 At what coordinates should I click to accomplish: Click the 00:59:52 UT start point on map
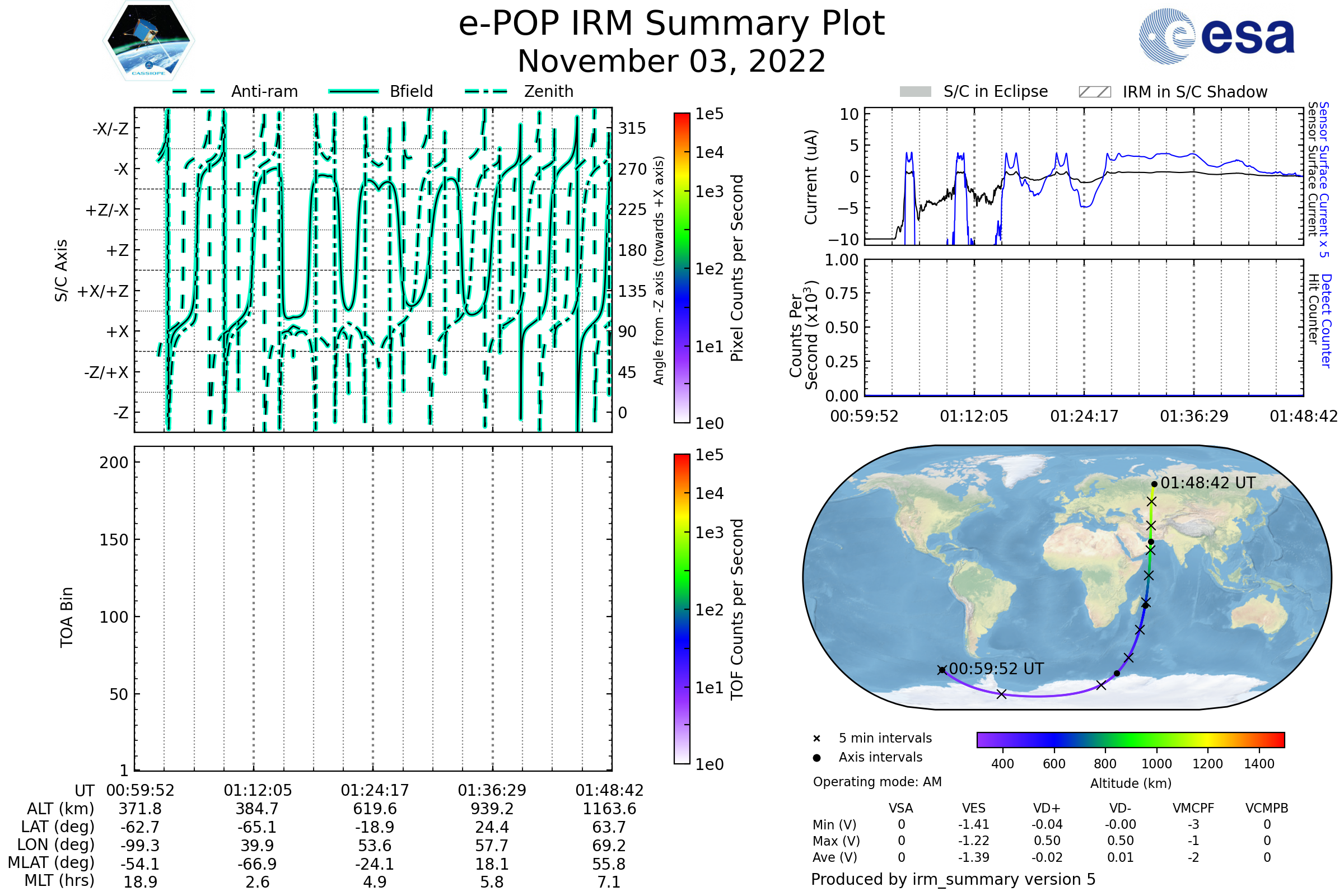pyautogui.click(x=942, y=670)
